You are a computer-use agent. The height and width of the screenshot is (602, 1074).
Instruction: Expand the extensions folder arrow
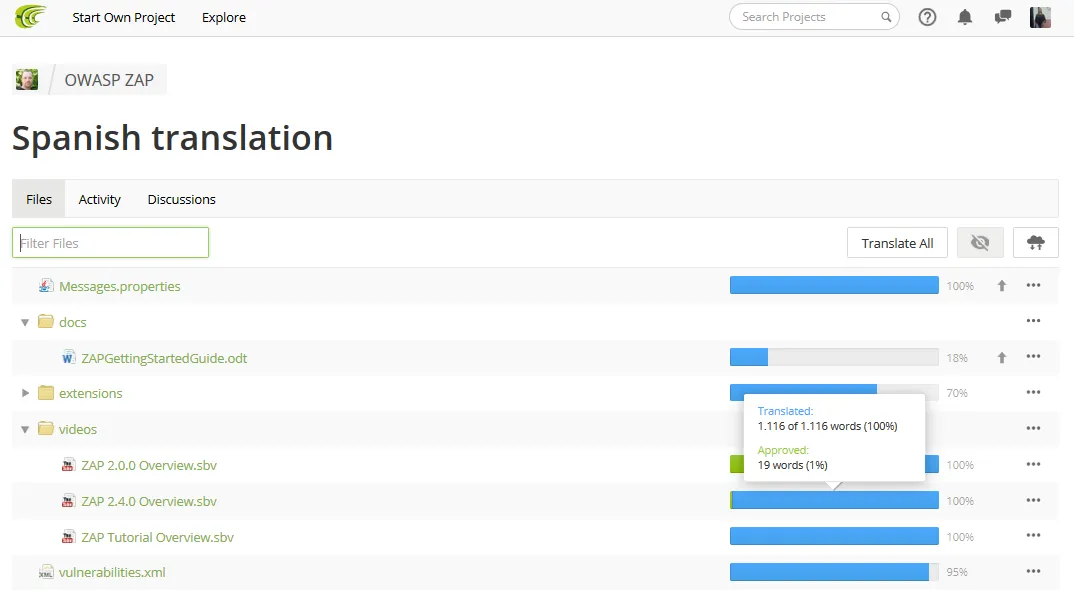pyautogui.click(x=25, y=392)
